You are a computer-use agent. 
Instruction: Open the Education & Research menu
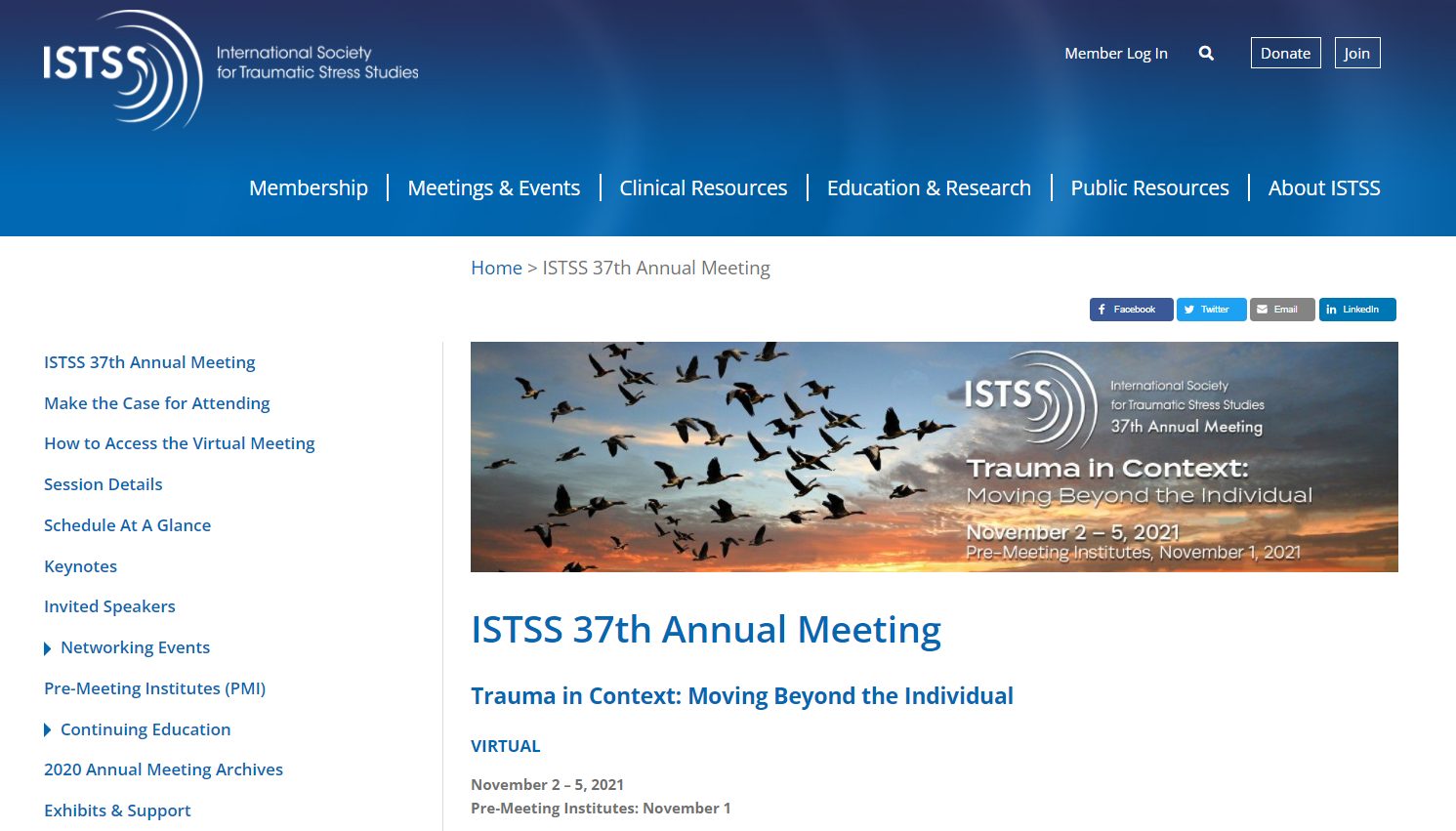tap(929, 187)
